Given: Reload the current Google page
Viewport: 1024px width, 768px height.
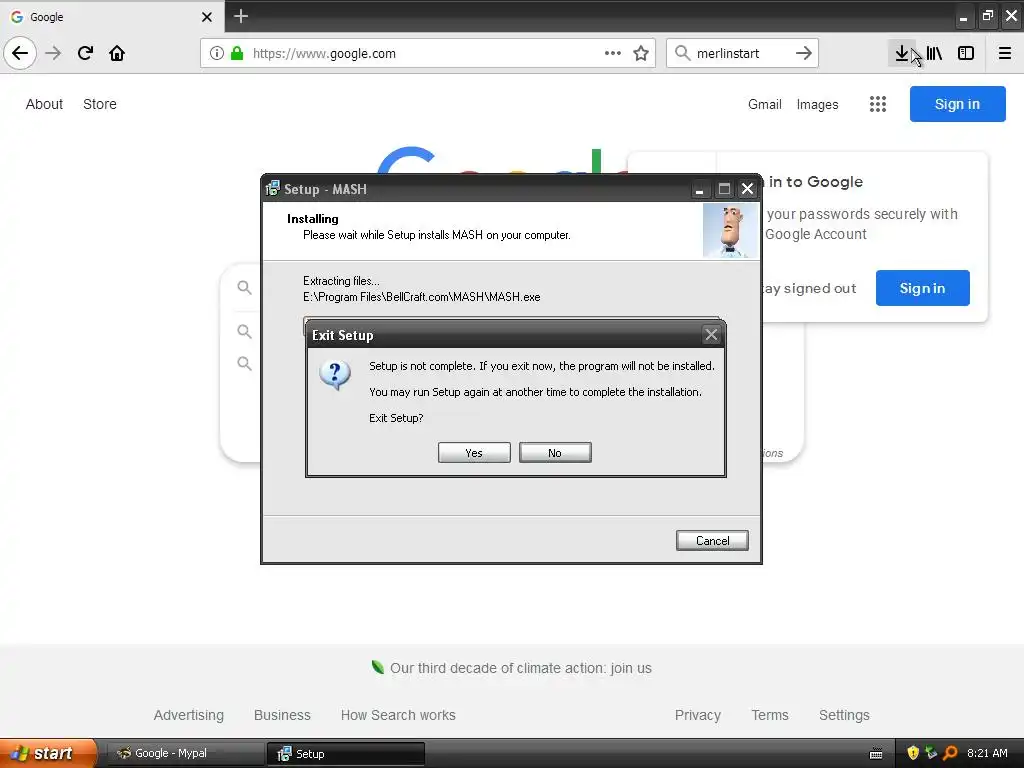Looking at the screenshot, I should click(x=86, y=53).
